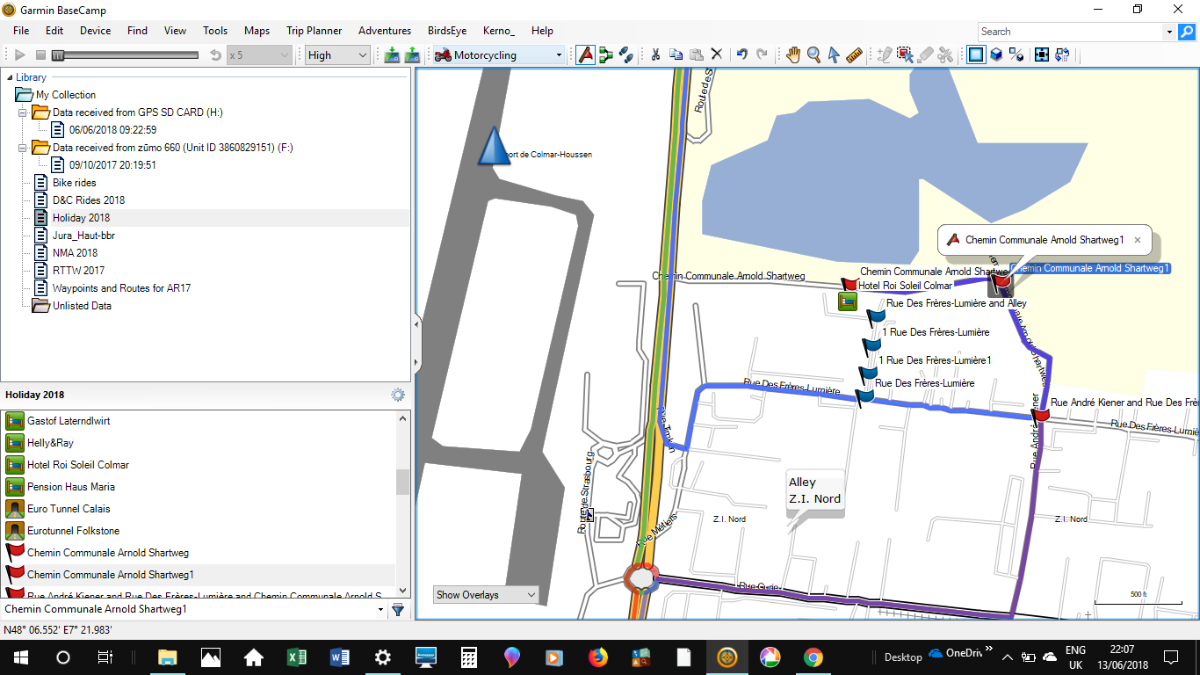The width and height of the screenshot is (1200, 675).
Task: Stop playback with the stop button
Action: pos(41,55)
